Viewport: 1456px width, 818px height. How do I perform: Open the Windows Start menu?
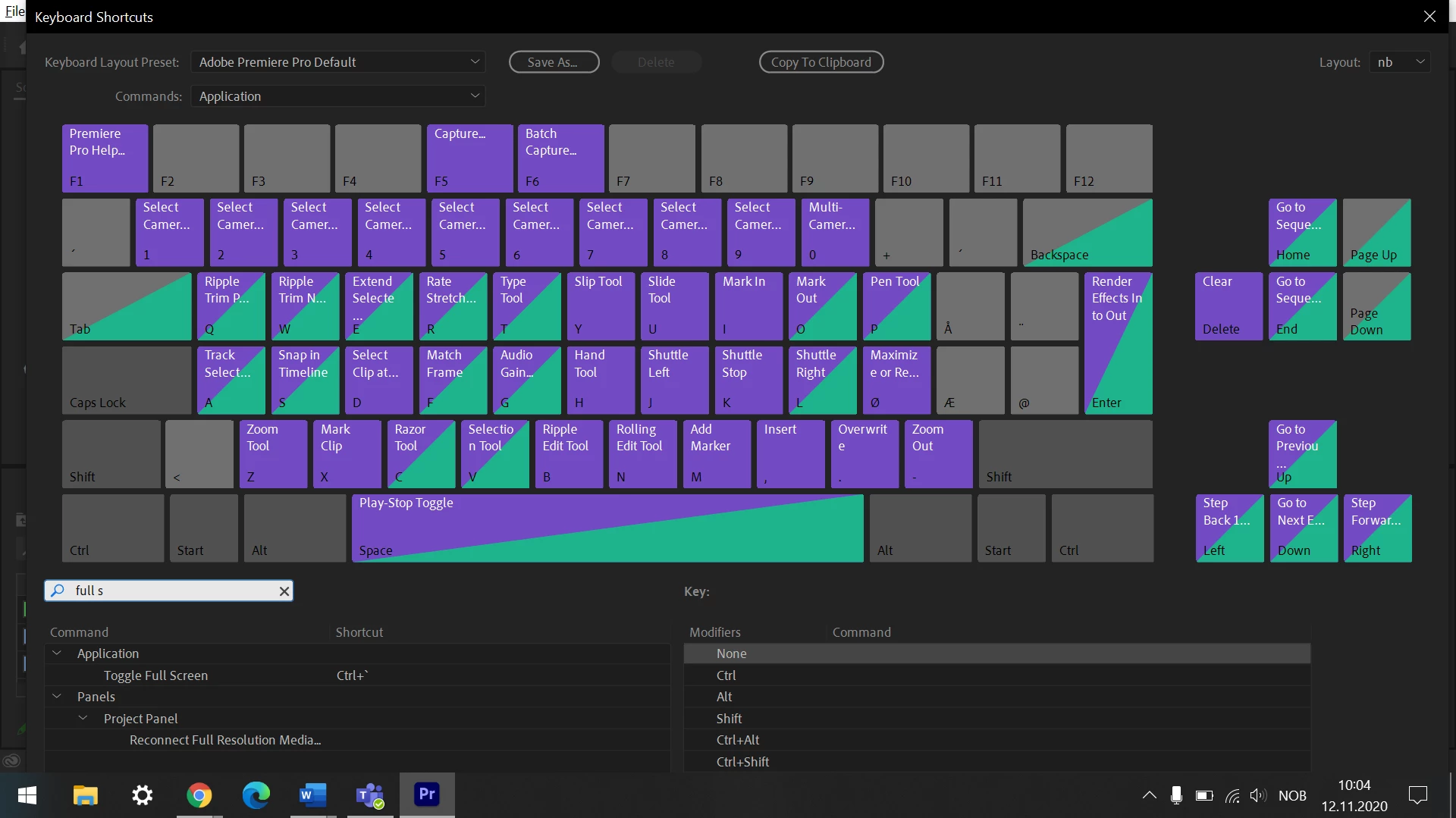[x=27, y=795]
